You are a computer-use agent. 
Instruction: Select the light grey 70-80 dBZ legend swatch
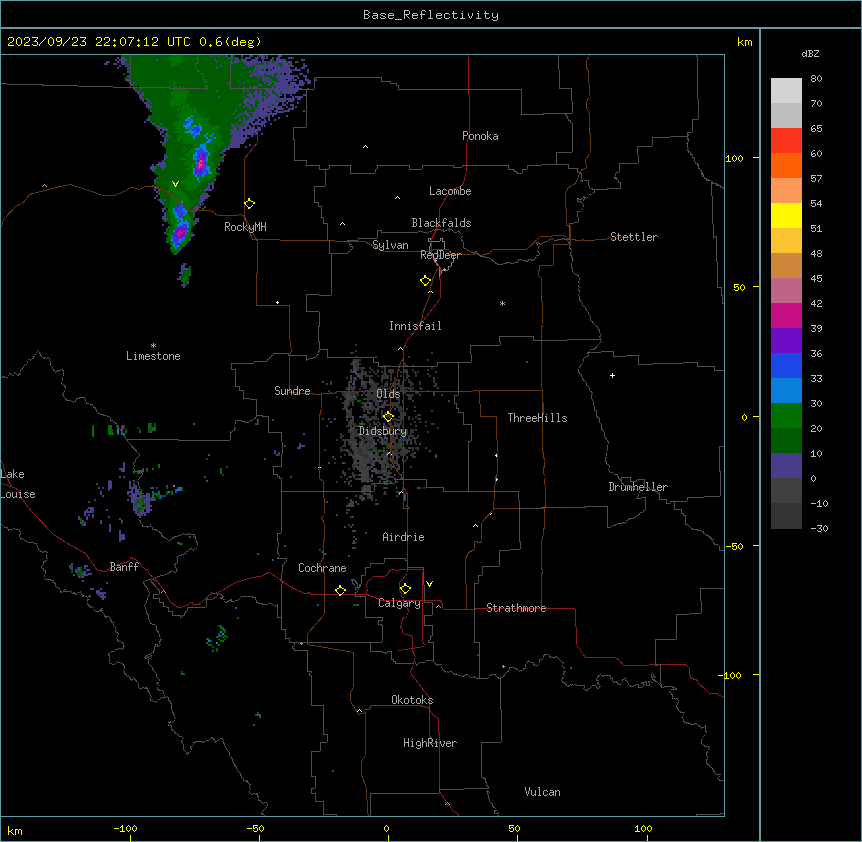[786, 90]
